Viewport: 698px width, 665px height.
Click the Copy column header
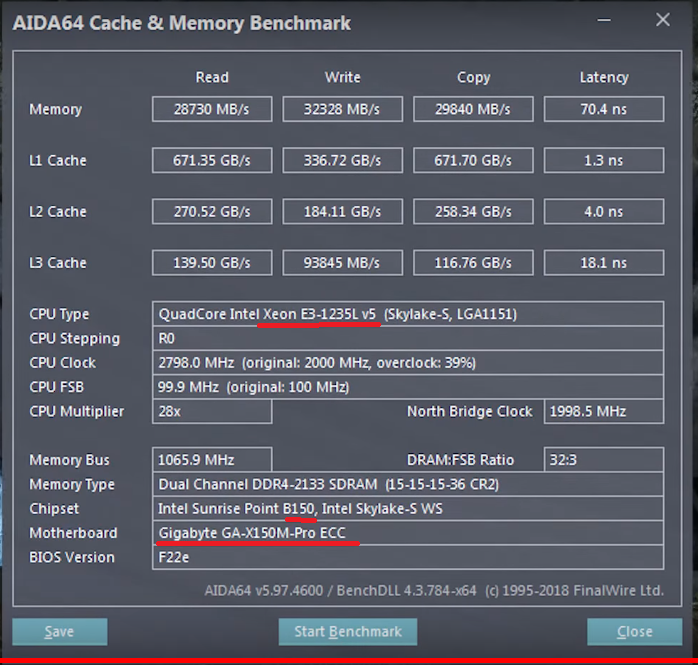[473, 77]
